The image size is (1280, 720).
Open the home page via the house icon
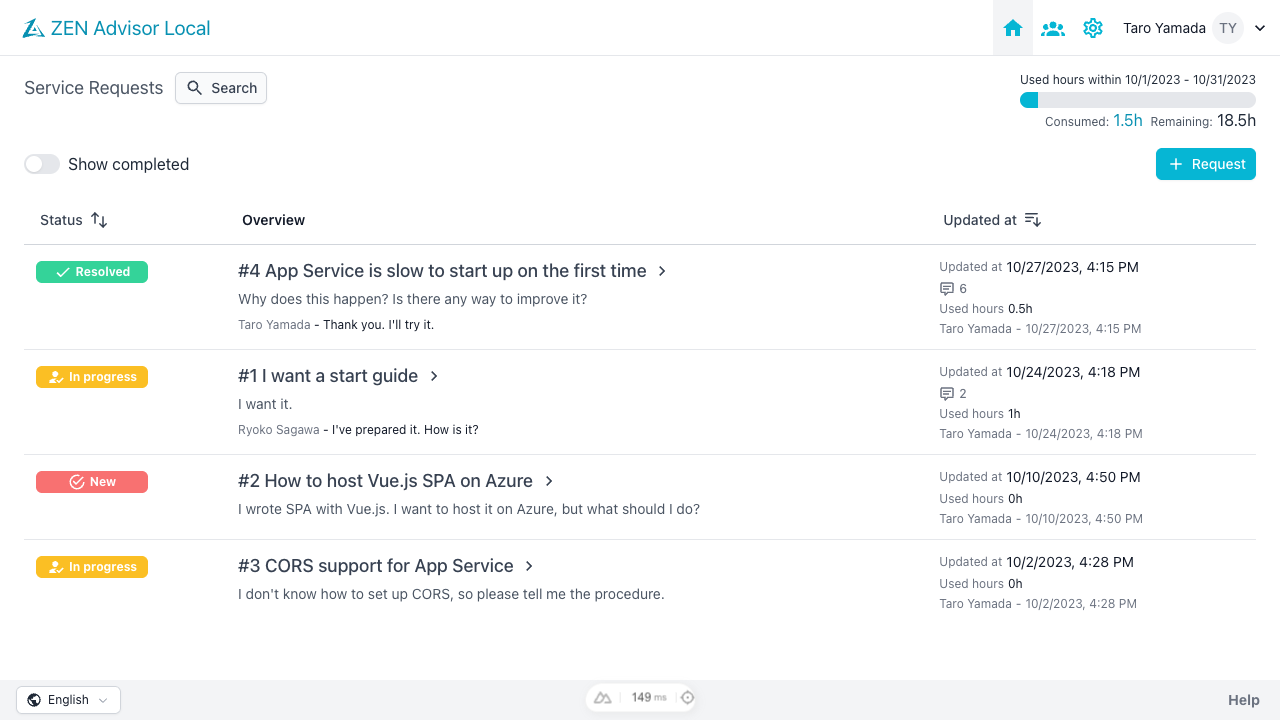click(1012, 27)
